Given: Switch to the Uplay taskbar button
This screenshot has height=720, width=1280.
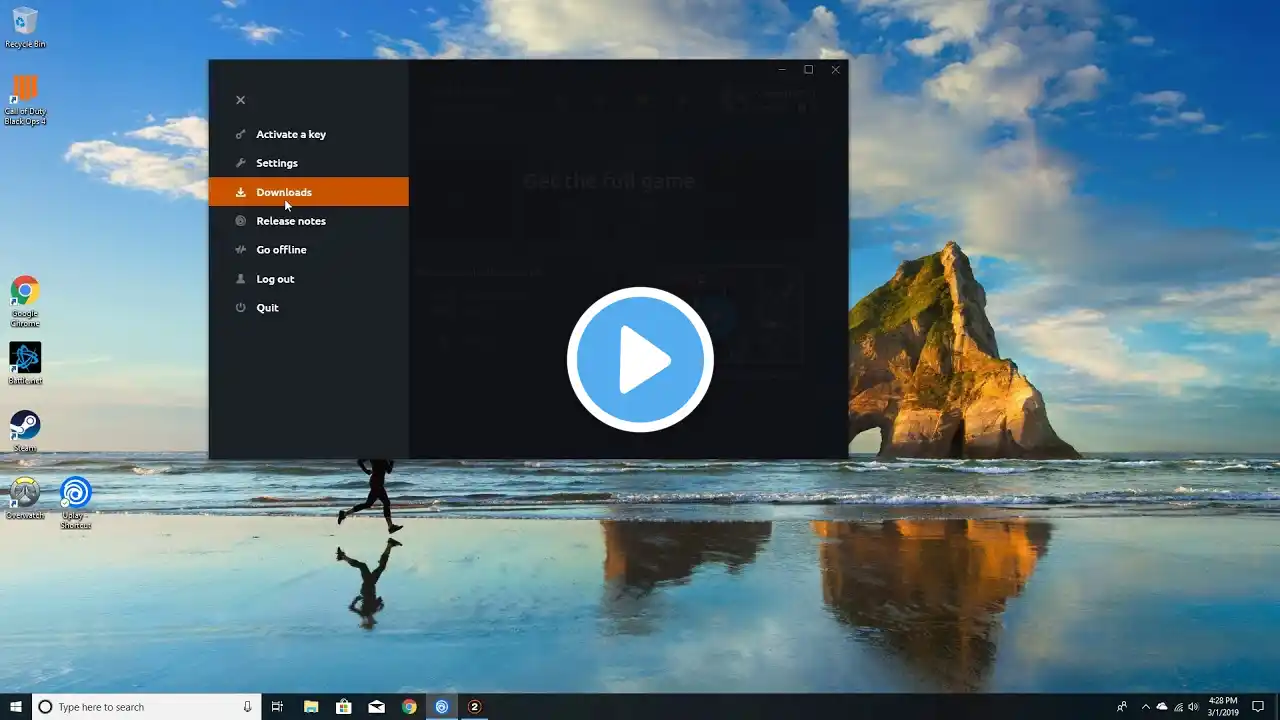Looking at the screenshot, I should click(x=442, y=707).
